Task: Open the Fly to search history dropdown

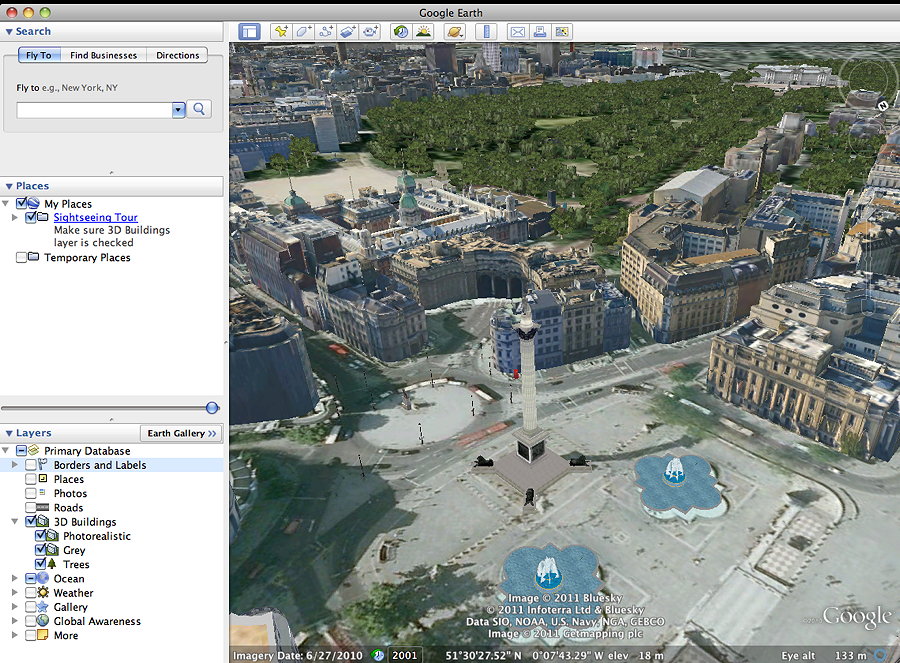Action: [178, 110]
